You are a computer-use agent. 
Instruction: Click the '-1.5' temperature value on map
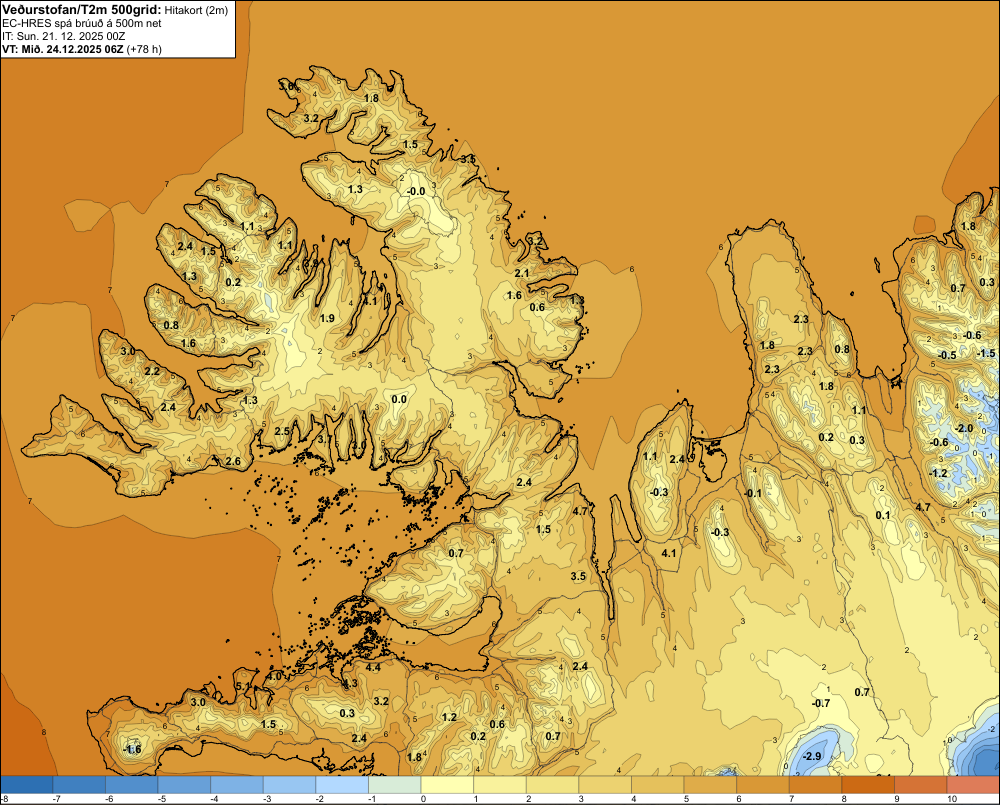(985, 353)
